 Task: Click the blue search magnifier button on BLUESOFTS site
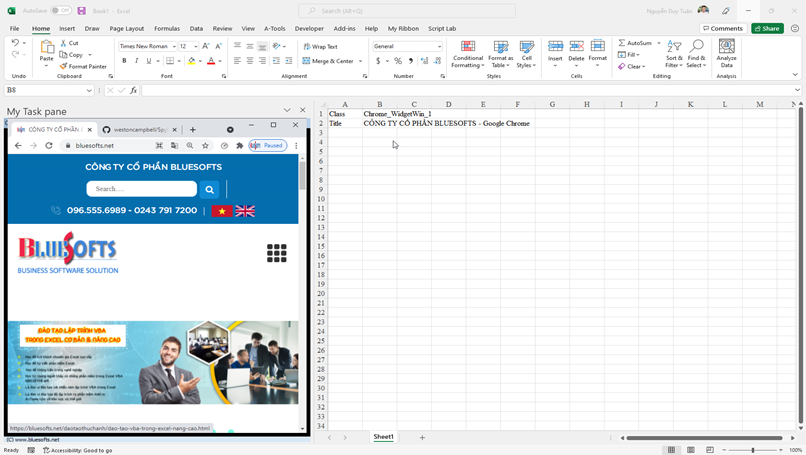[x=209, y=189]
